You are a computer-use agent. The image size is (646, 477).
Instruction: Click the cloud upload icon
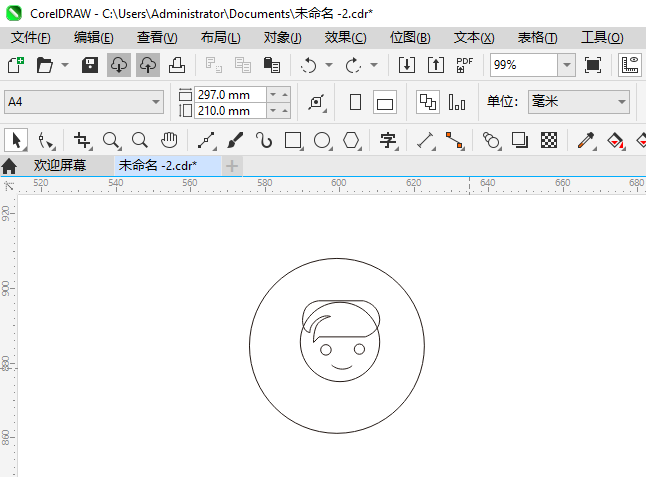(148, 65)
